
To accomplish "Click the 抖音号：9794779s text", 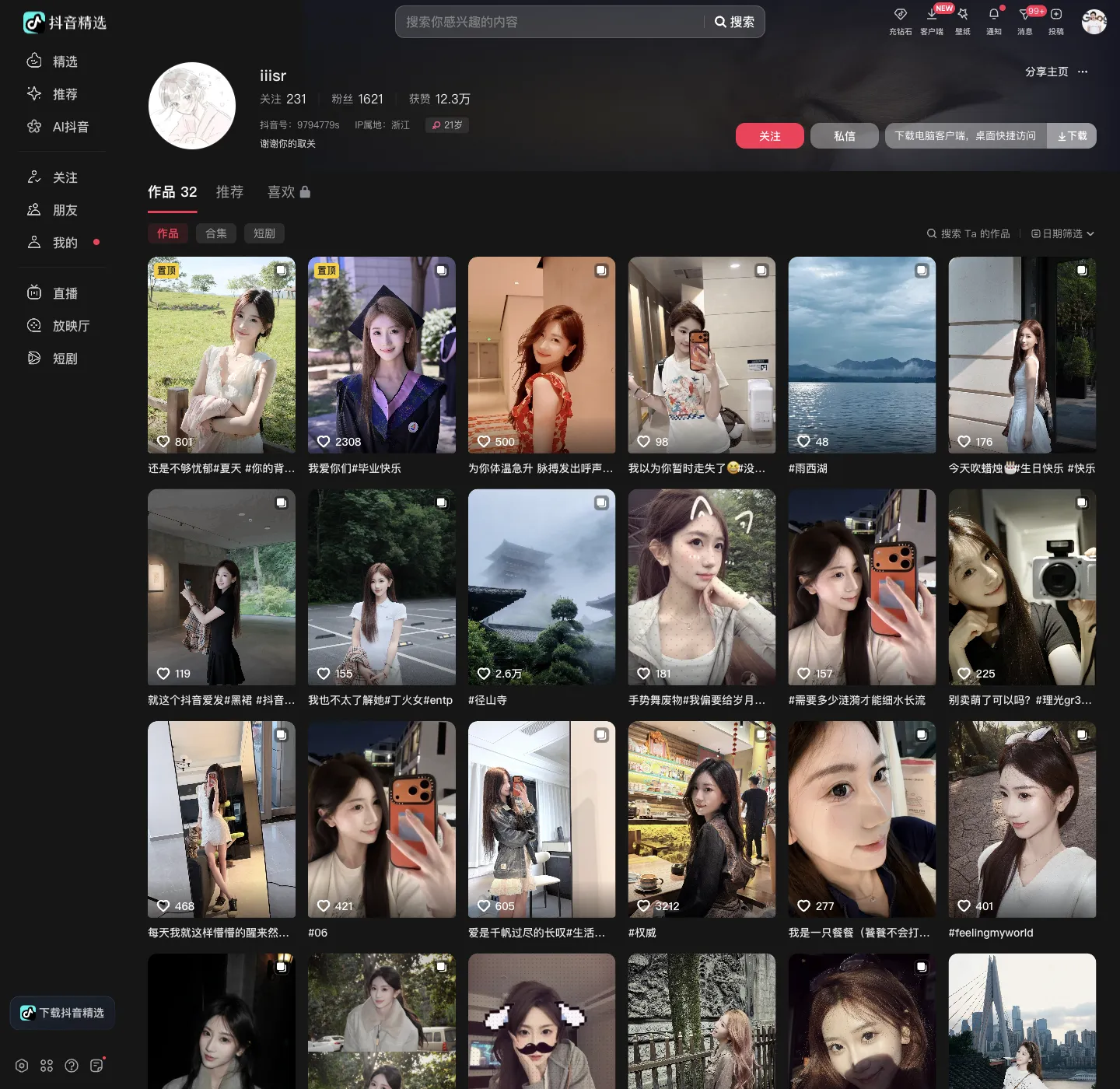I will tap(299, 125).
